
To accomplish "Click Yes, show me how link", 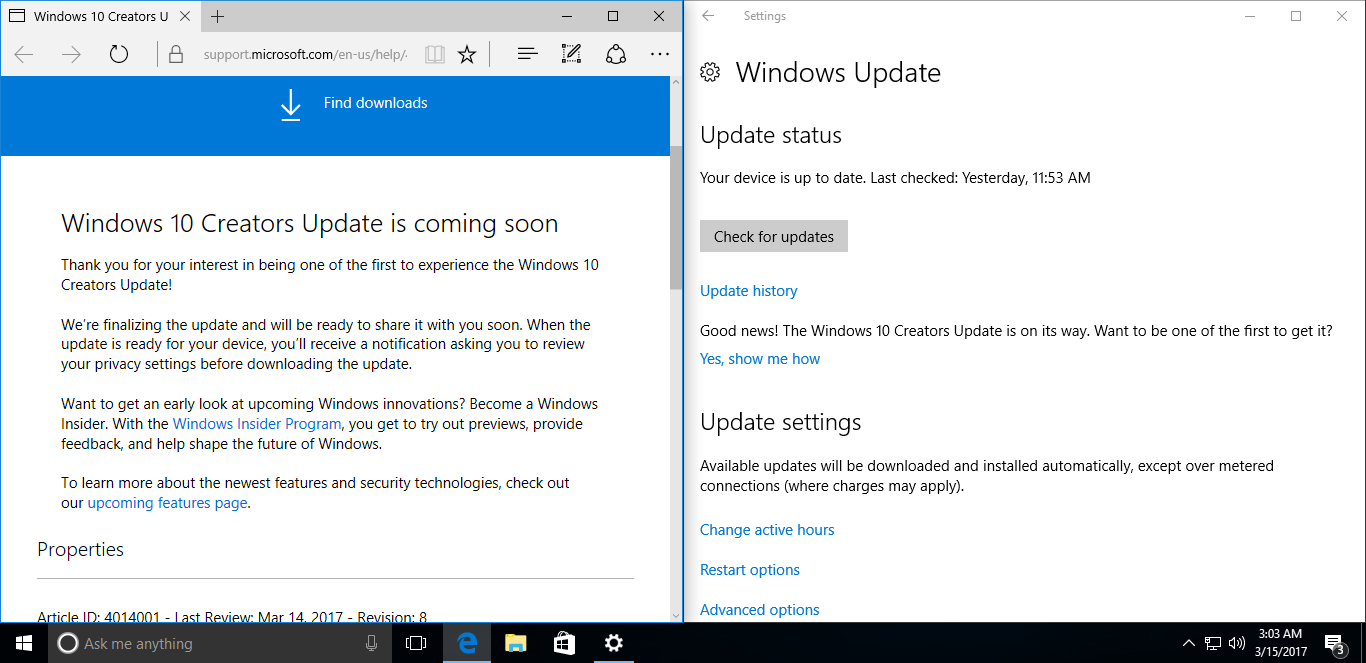I will [x=760, y=359].
